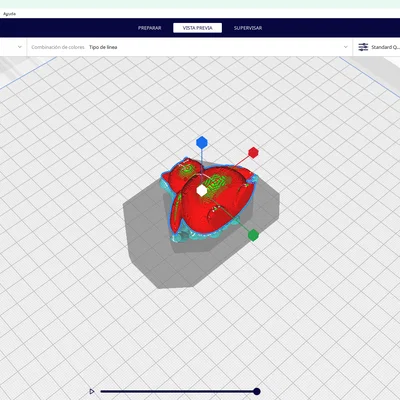Open the SUPERVISAR stage
Image resolution: width=400 pixels, height=400 pixels.
point(248,28)
